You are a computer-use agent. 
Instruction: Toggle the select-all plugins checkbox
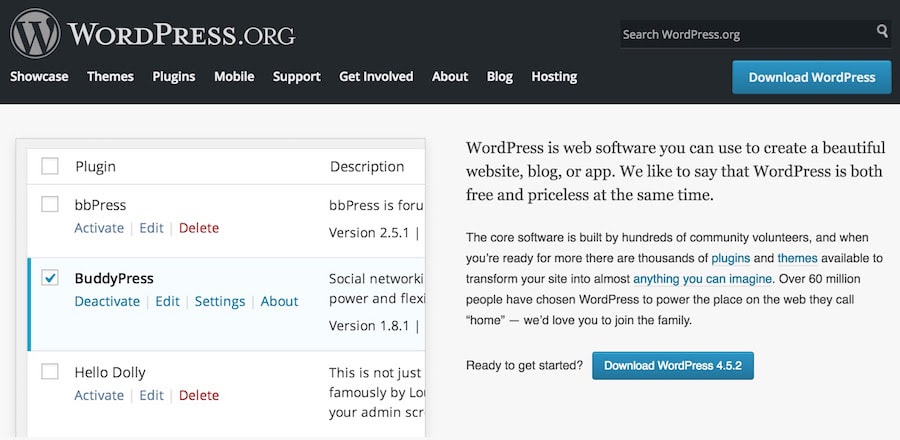click(50, 166)
